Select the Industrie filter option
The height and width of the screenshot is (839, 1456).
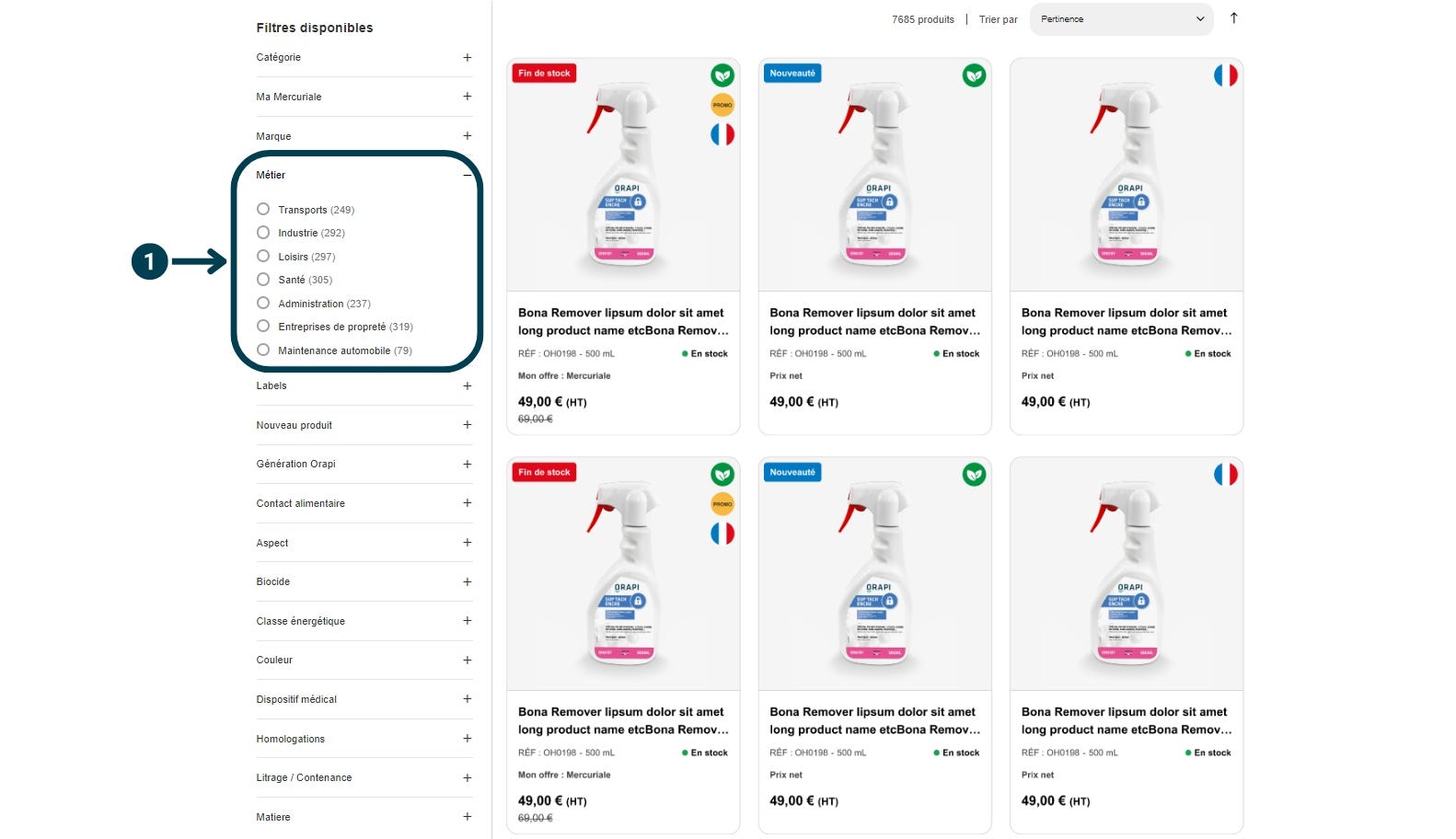tap(263, 233)
